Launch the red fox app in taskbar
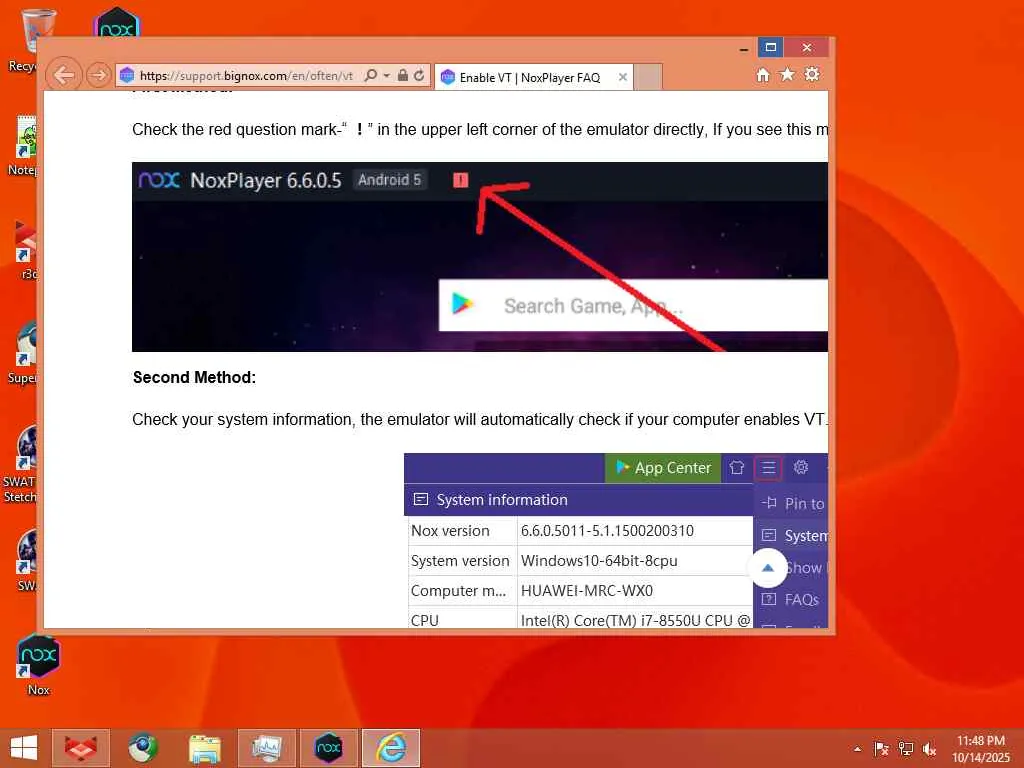The width and height of the screenshot is (1024, 768). coord(81,748)
